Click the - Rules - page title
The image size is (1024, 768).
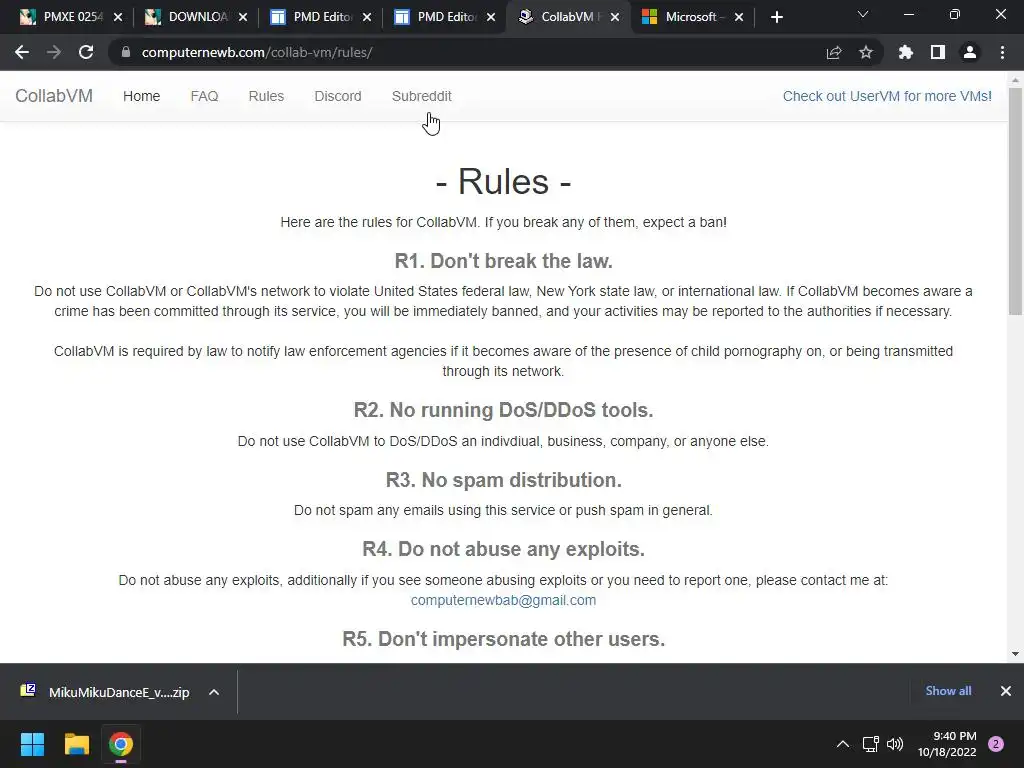tap(503, 182)
